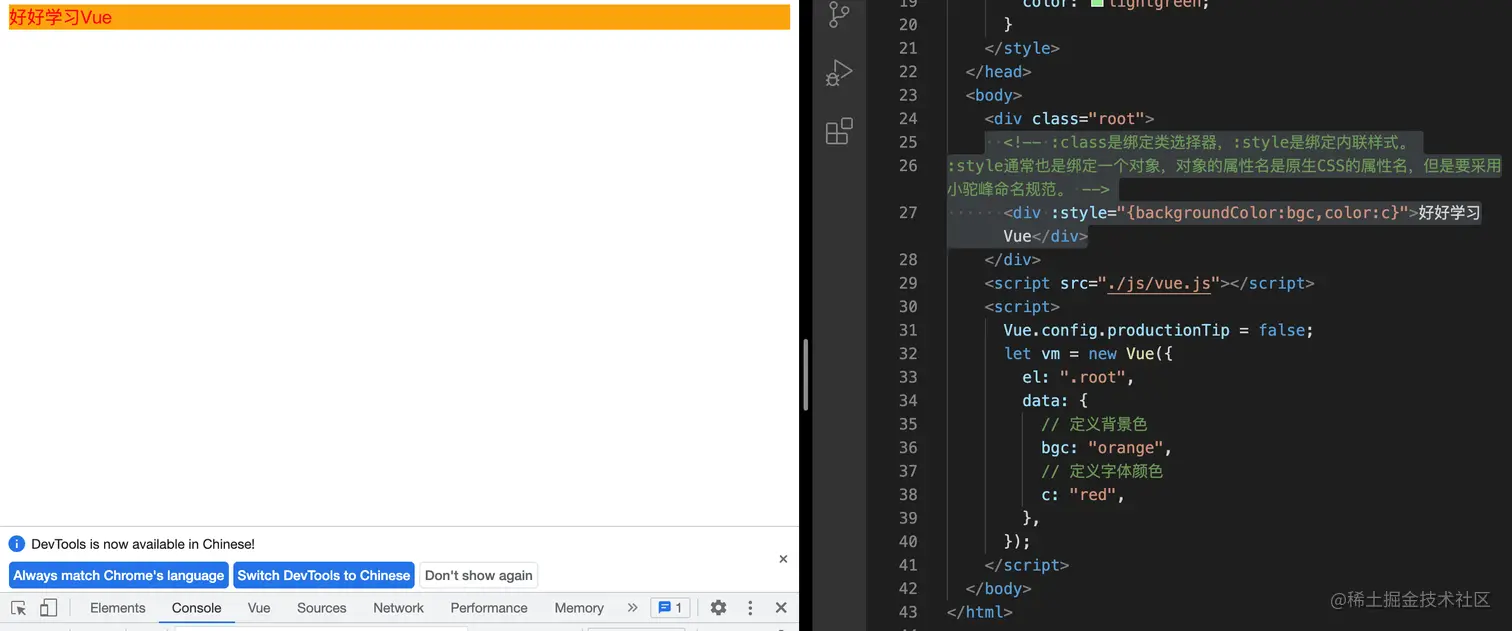This screenshot has width=1512, height=631.
Task: Open DevTools settings gear
Action: (718, 608)
